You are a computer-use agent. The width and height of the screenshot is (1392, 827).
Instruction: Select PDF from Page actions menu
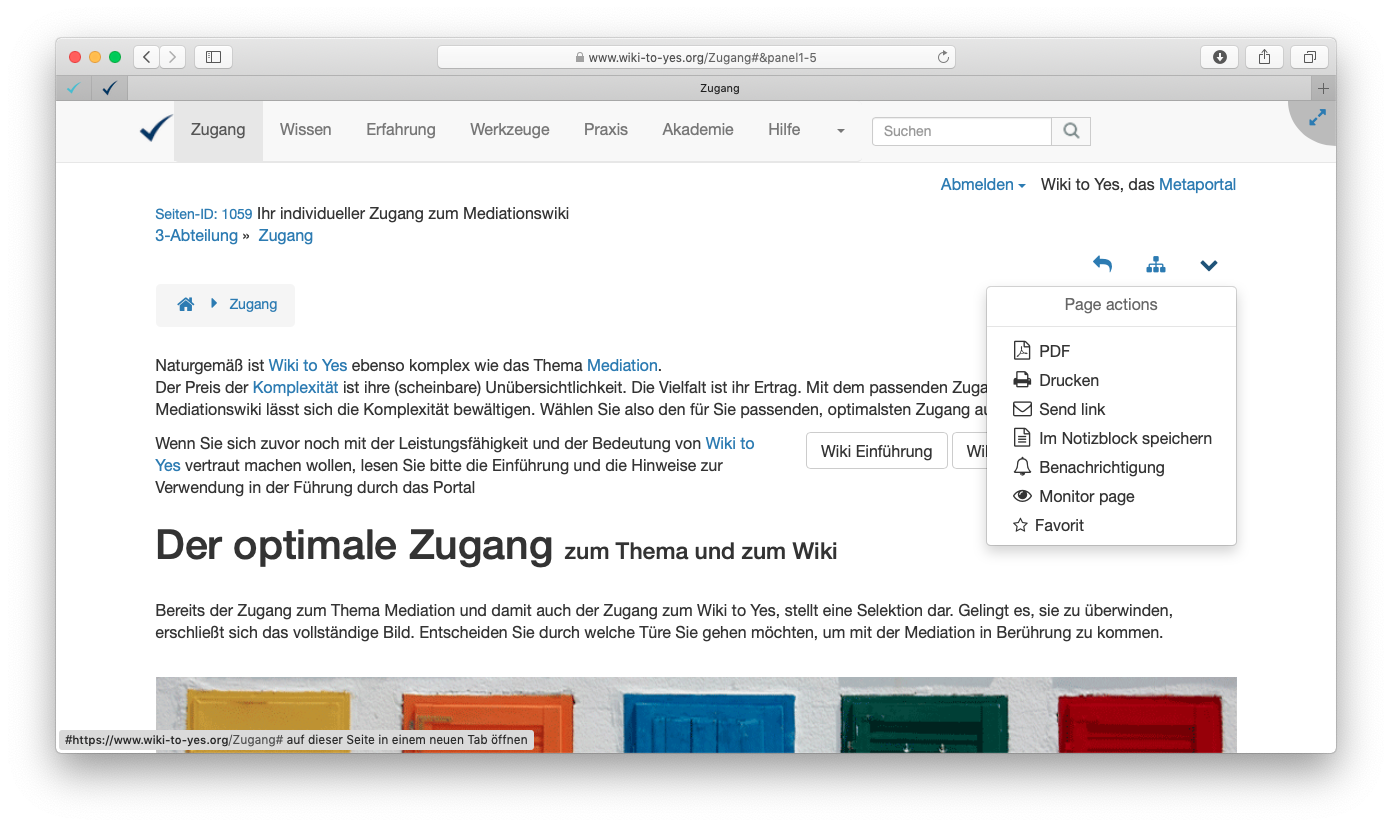[x=1054, y=351]
